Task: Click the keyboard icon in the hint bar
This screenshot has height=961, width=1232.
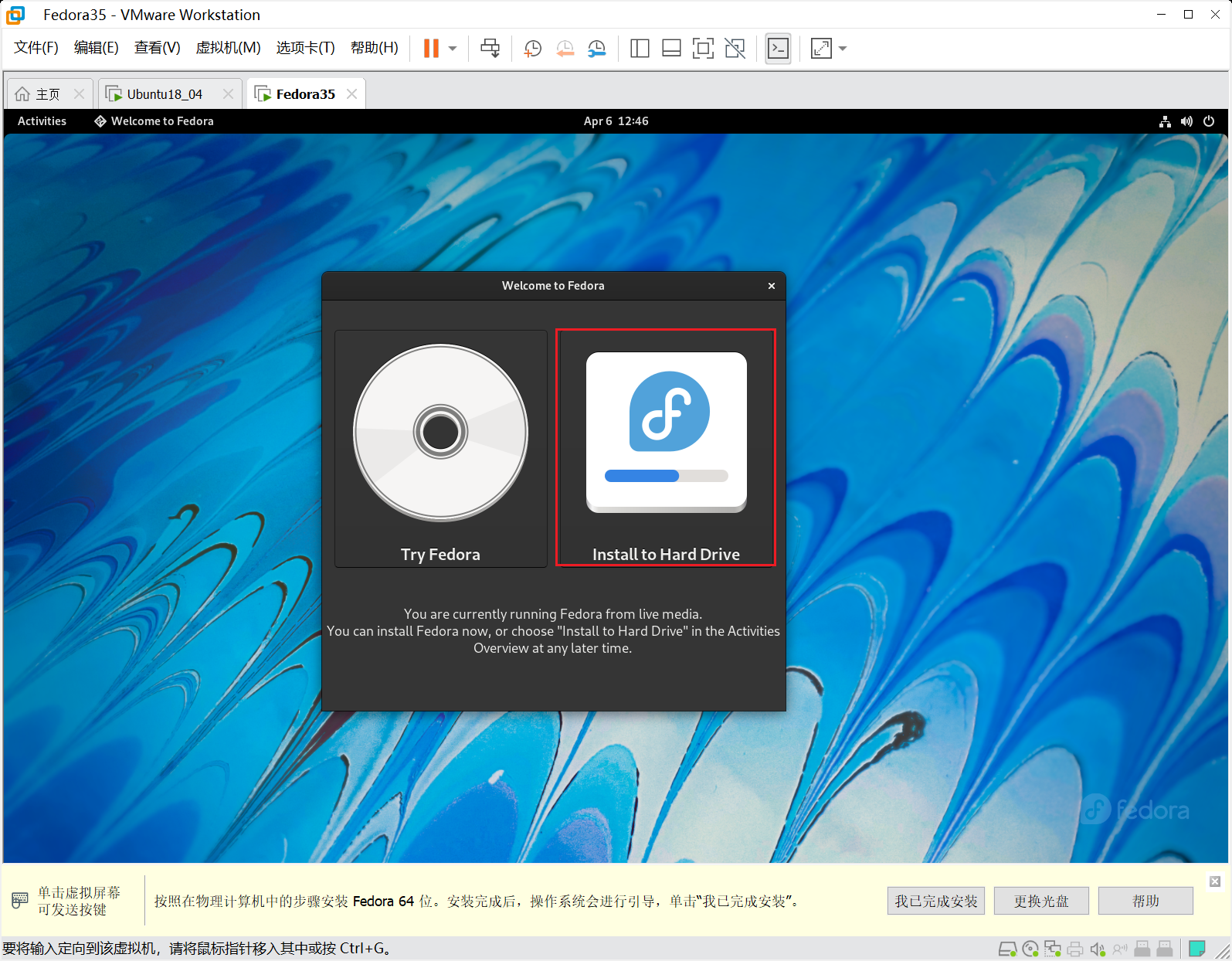Action: pyautogui.click(x=20, y=901)
